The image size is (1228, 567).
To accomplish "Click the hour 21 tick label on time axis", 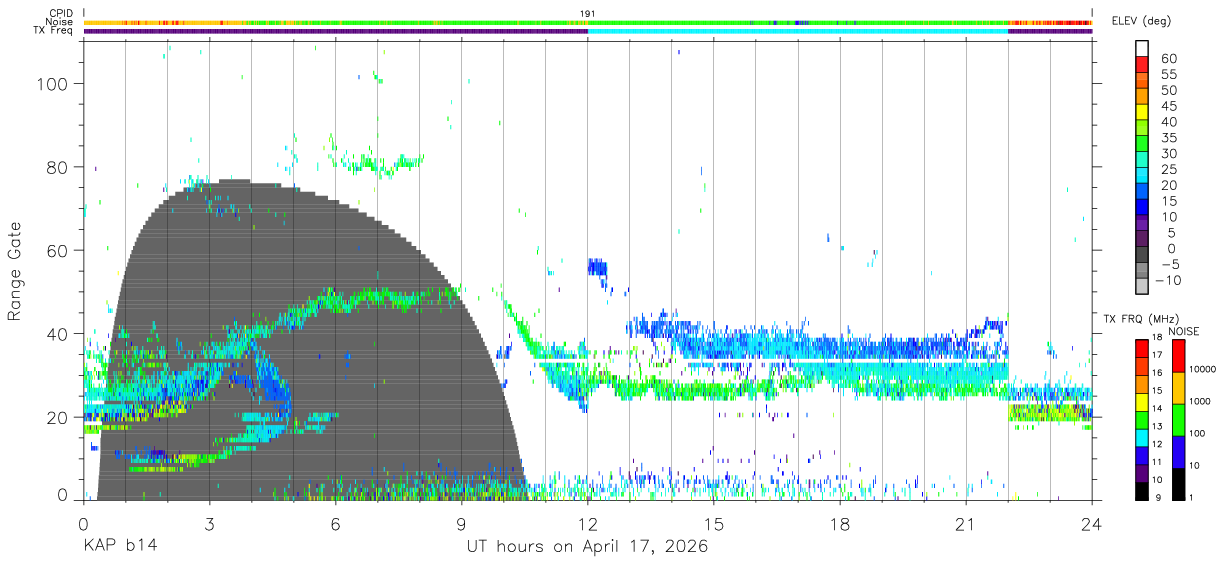I will (966, 524).
